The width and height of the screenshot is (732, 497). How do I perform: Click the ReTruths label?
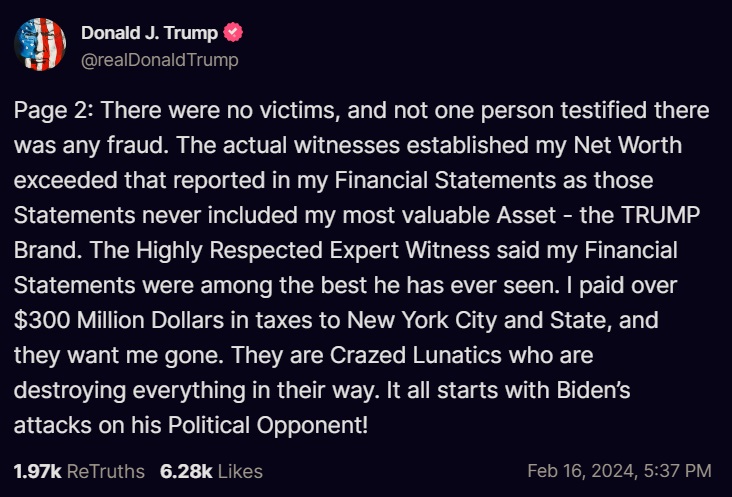tap(106, 471)
